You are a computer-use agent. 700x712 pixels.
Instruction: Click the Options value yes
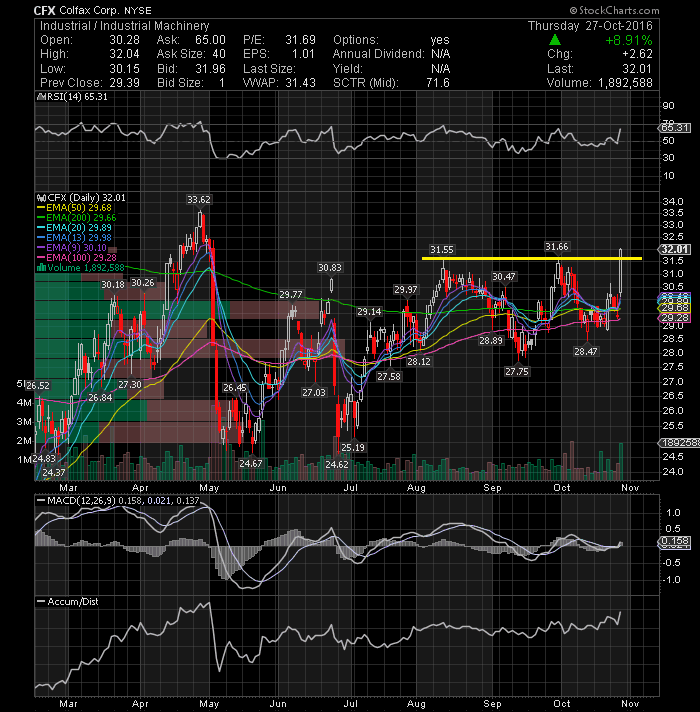[x=440, y=40]
